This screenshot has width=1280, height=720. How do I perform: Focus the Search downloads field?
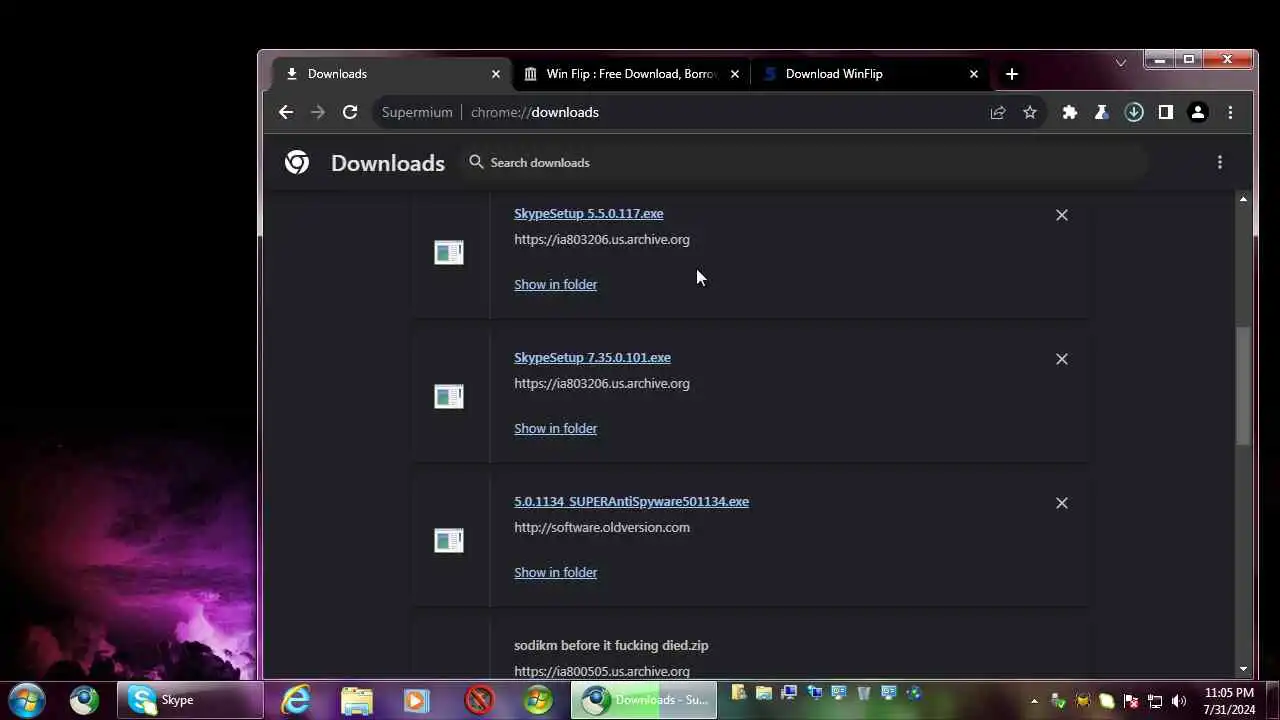[x=805, y=162]
